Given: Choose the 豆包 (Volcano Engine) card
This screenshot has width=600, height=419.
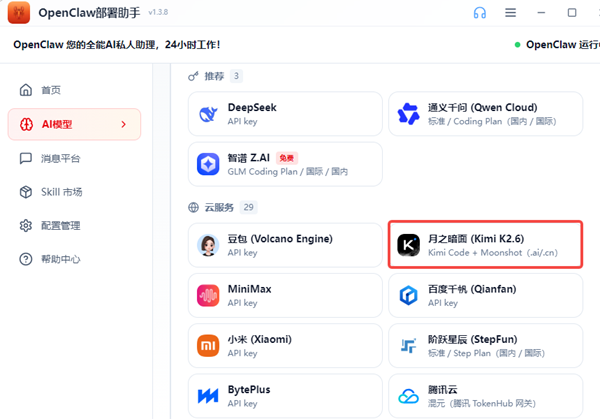Looking at the screenshot, I should pos(285,245).
